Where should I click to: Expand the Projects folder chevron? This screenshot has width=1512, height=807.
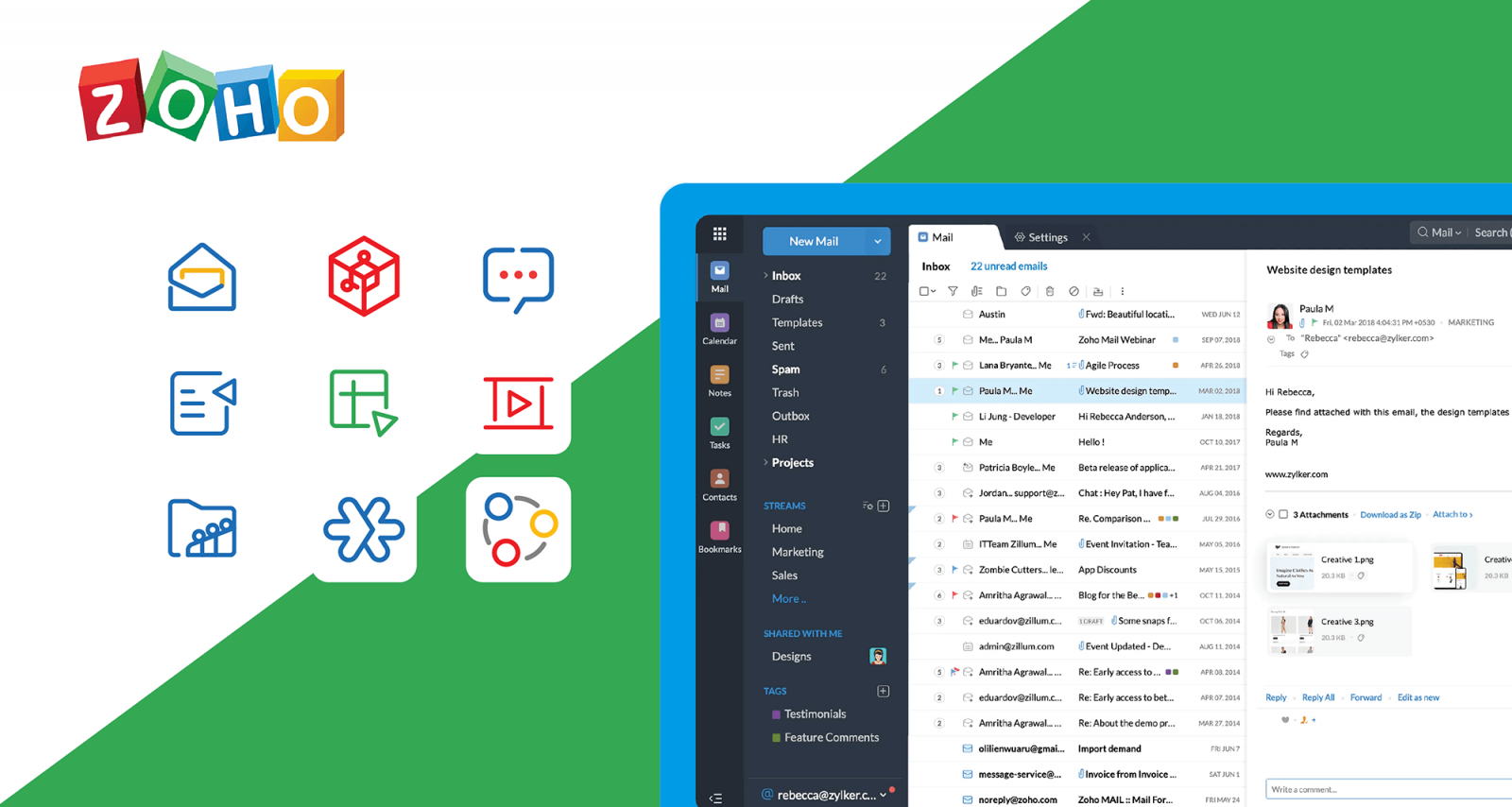pos(765,462)
